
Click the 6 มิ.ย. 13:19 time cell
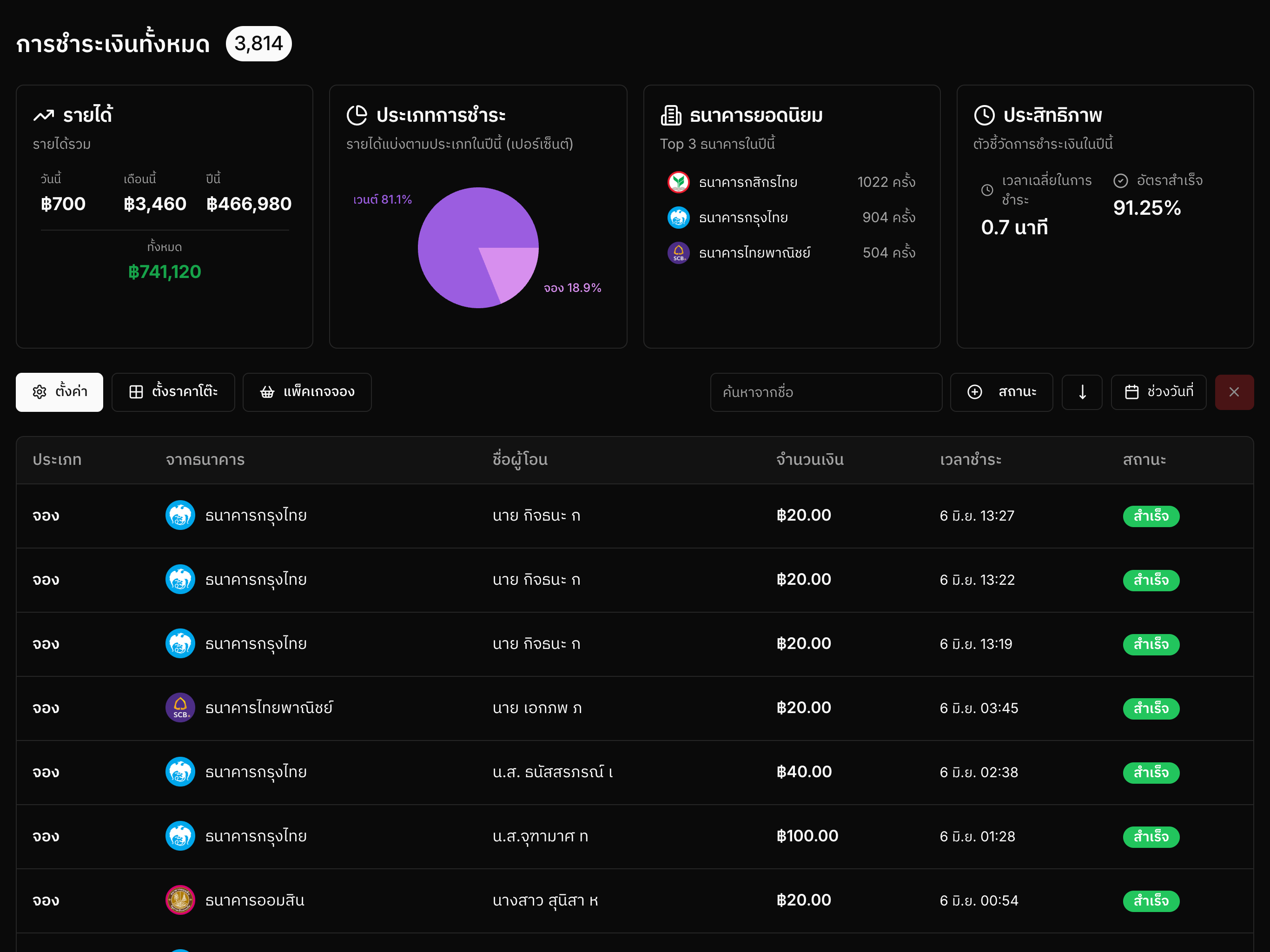click(975, 644)
